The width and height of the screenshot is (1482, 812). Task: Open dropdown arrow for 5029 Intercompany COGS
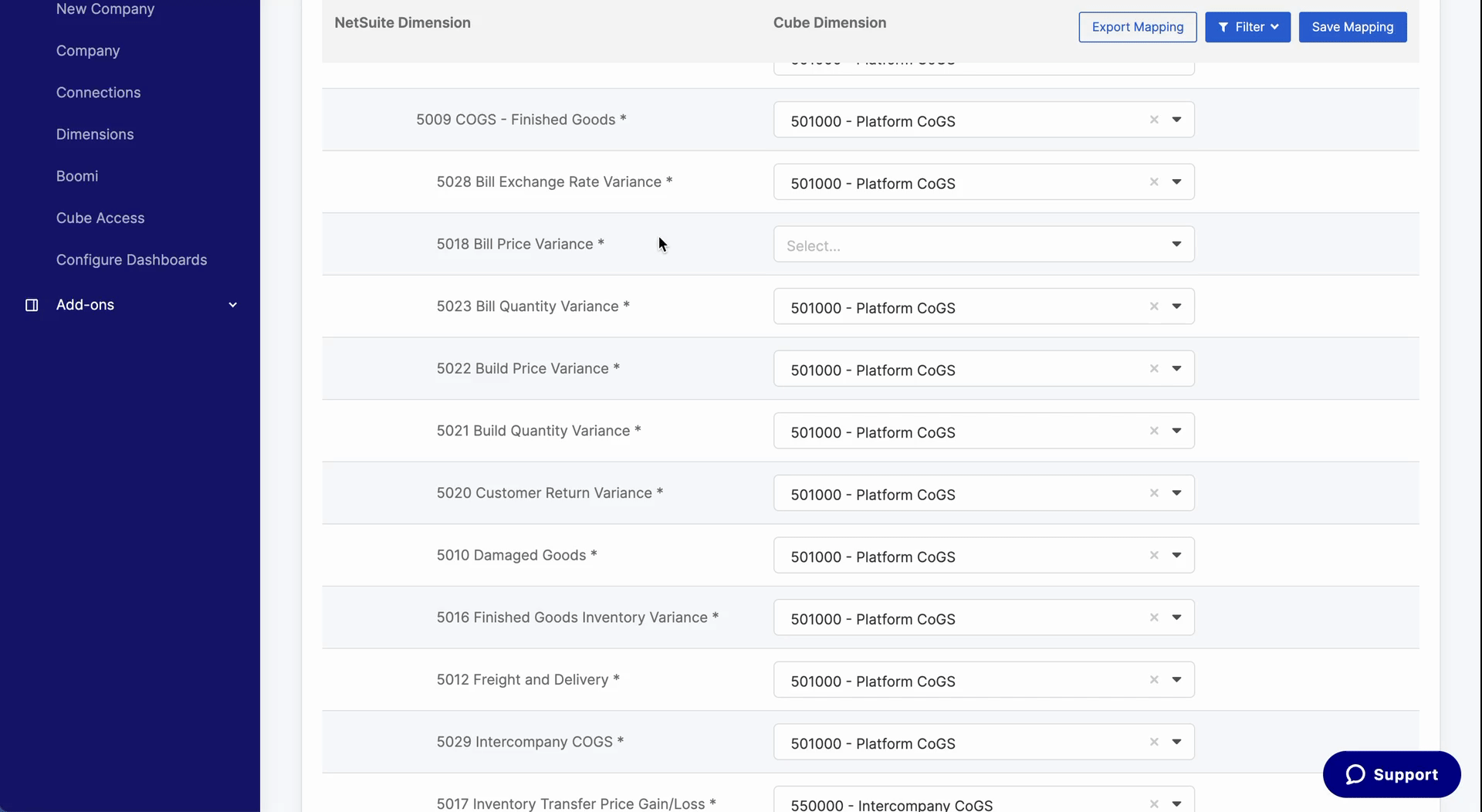coord(1176,742)
